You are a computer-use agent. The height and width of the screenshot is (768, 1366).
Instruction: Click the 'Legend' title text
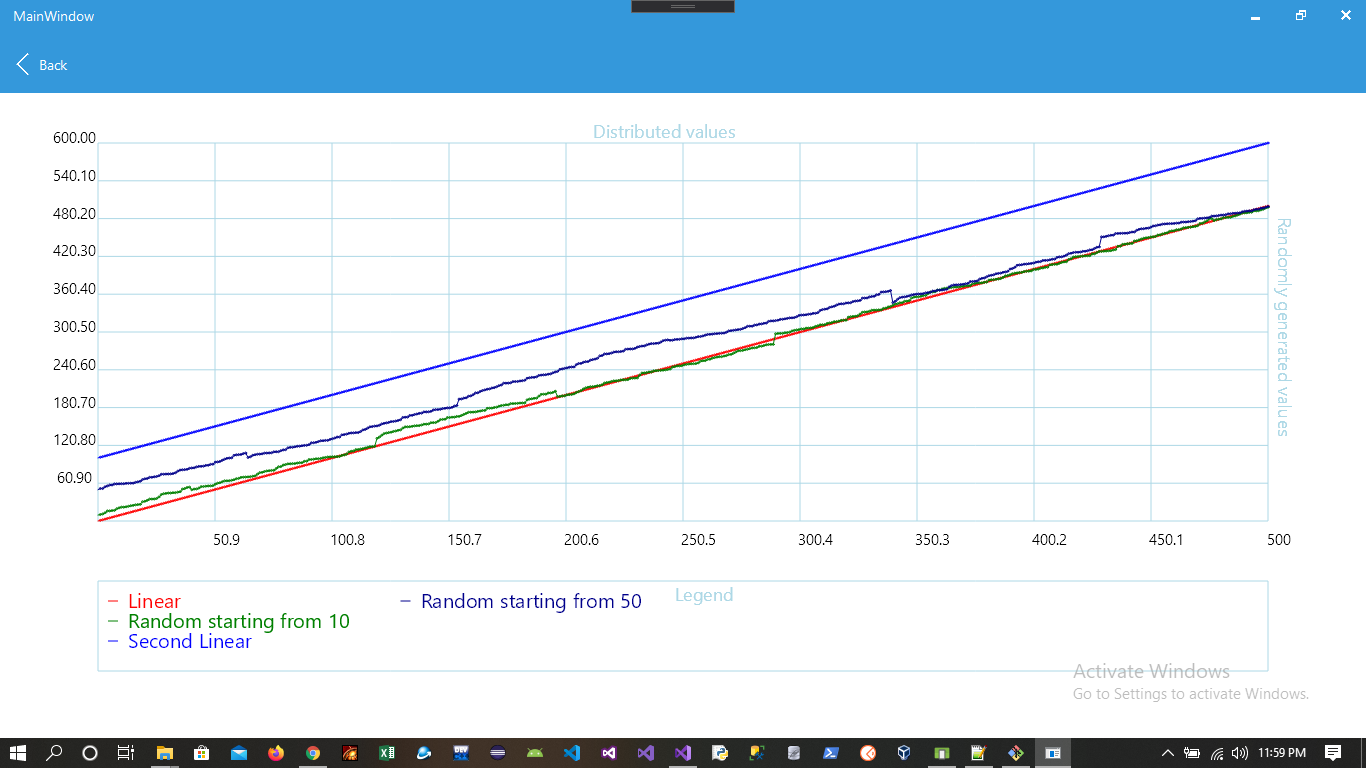[704, 595]
